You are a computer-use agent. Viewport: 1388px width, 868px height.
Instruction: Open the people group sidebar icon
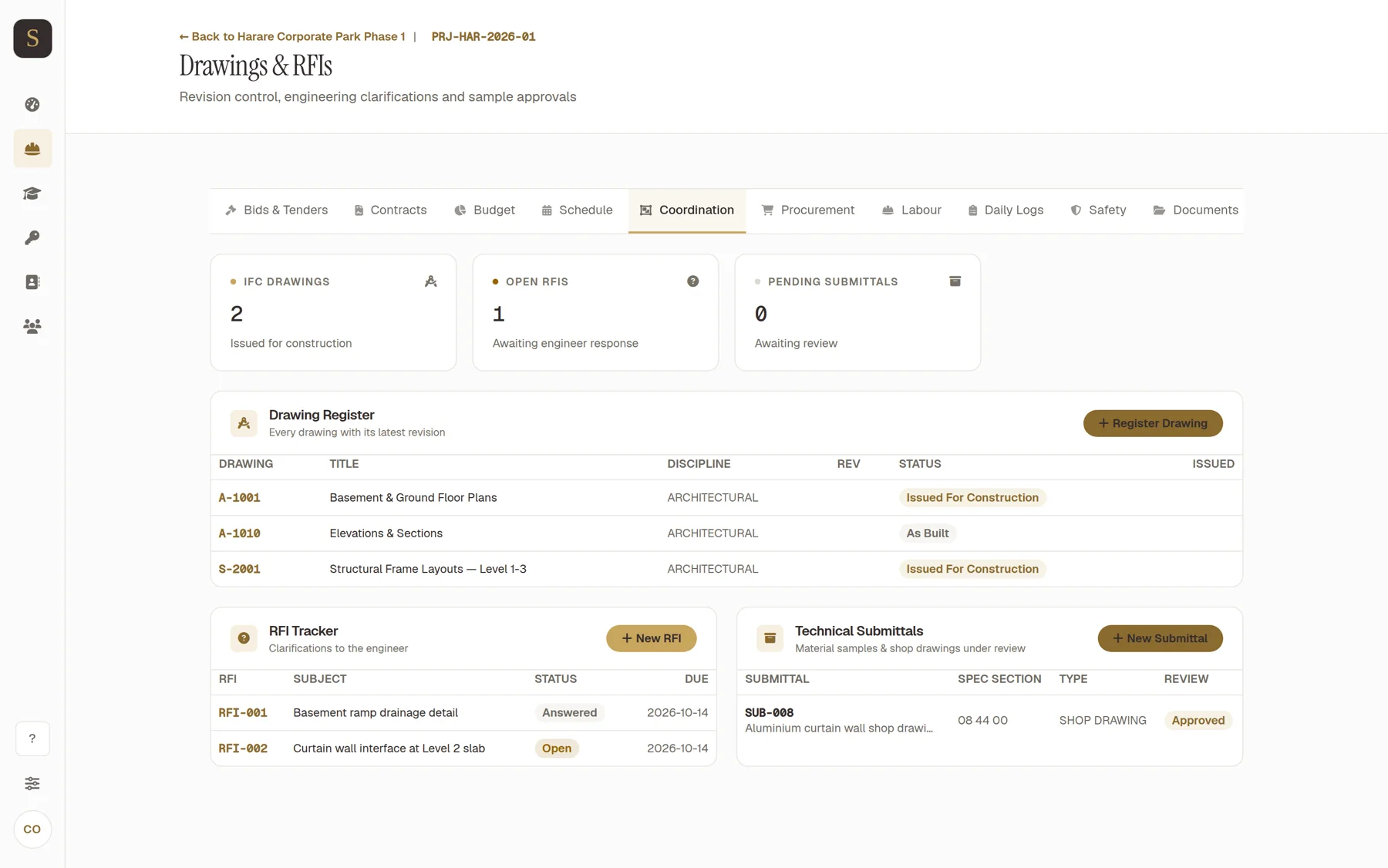coord(32,326)
